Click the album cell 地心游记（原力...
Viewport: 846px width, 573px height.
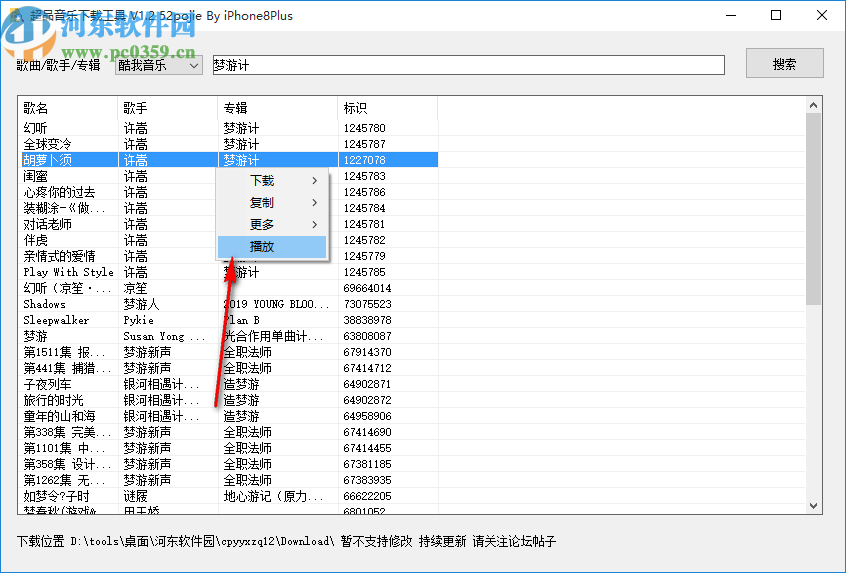273,496
